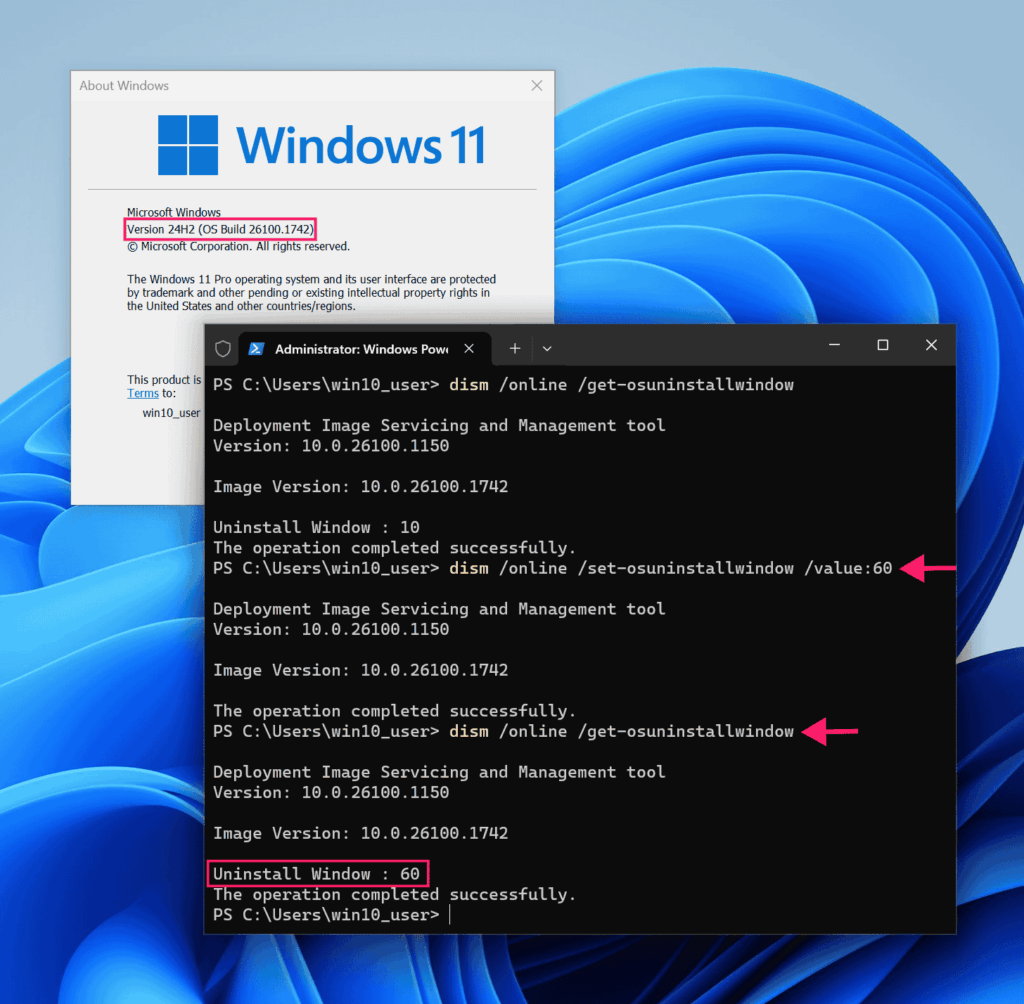
Task: Click the set-osuninstallwindow /value:60 command line
Action: click(552, 568)
